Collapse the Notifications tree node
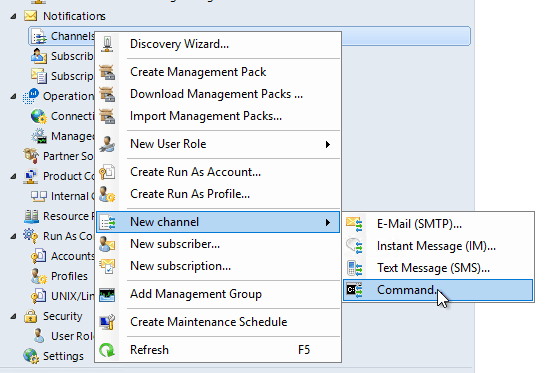 click(x=13, y=16)
